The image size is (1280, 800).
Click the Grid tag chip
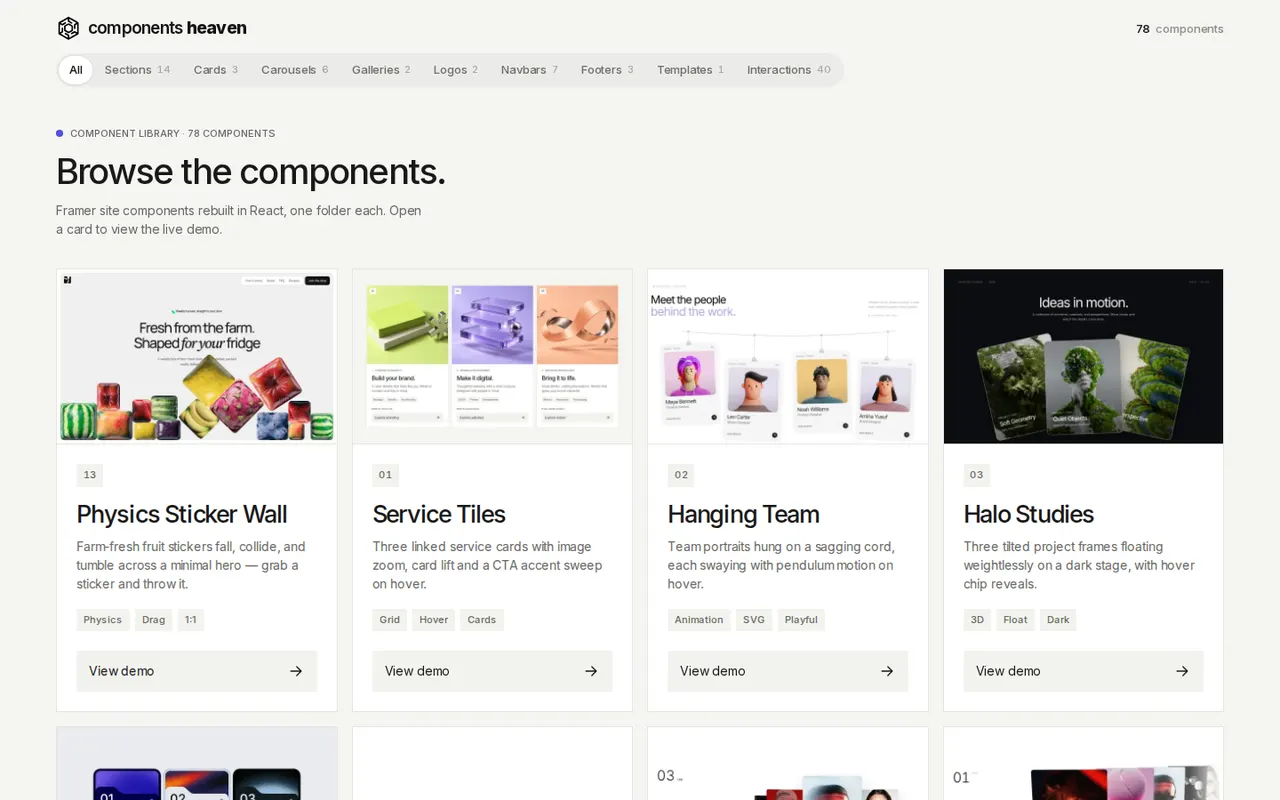click(390, 620)
